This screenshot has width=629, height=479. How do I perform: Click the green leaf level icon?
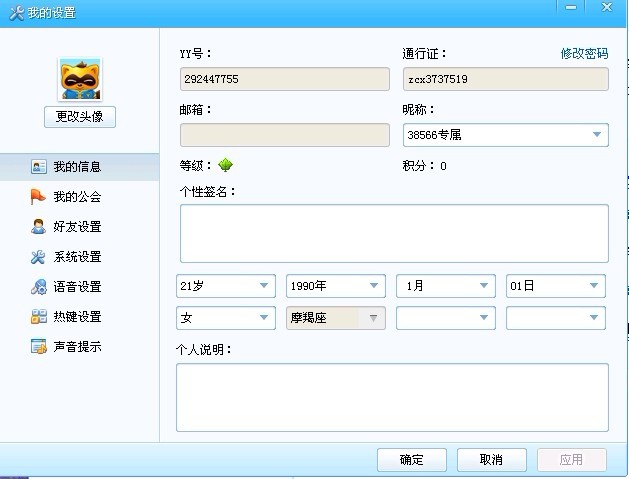point(225,165)
